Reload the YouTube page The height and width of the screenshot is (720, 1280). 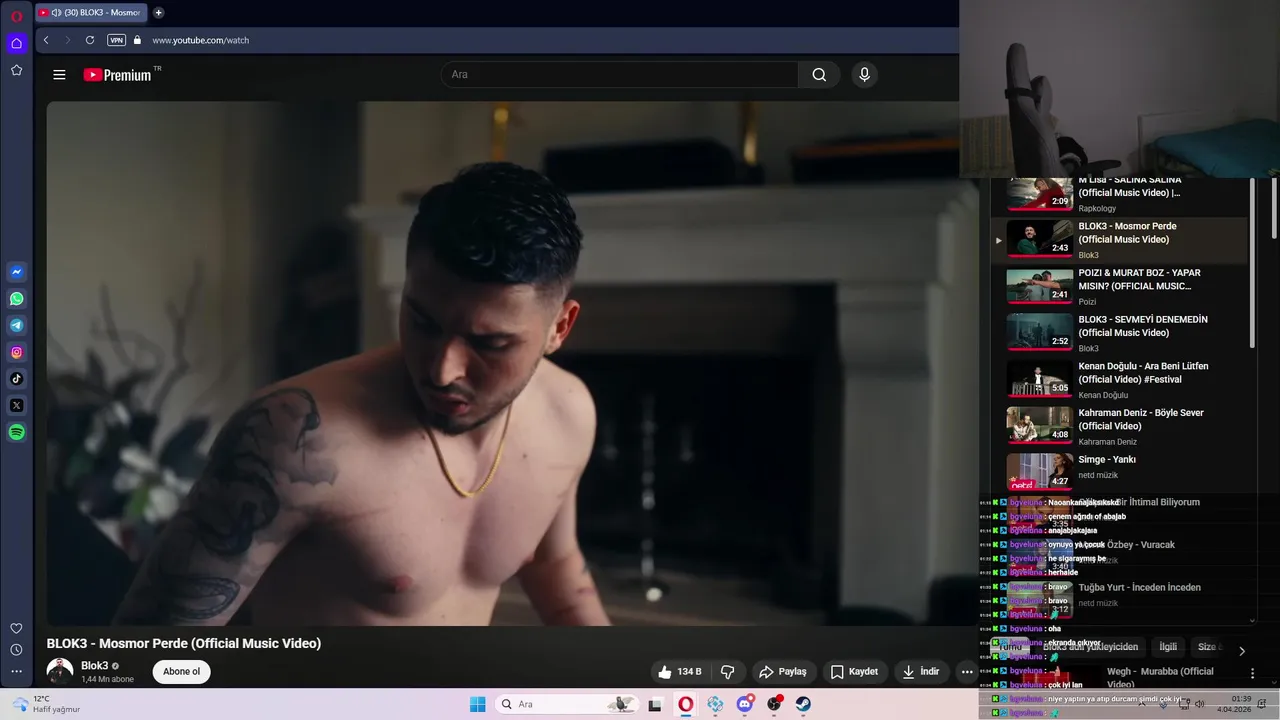(x=90, y=40)
